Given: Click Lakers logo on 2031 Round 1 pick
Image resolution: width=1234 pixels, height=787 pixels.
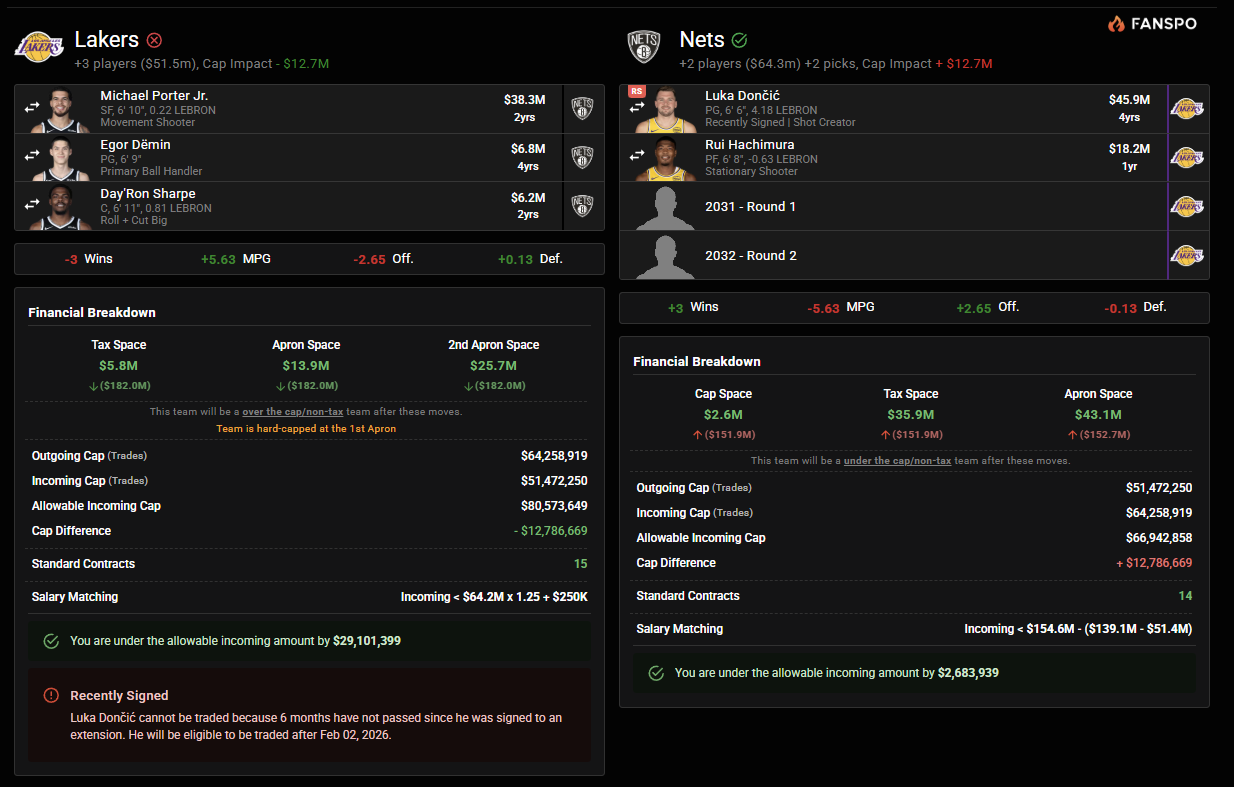Looking at the screenshot, I should (1187, 206).
